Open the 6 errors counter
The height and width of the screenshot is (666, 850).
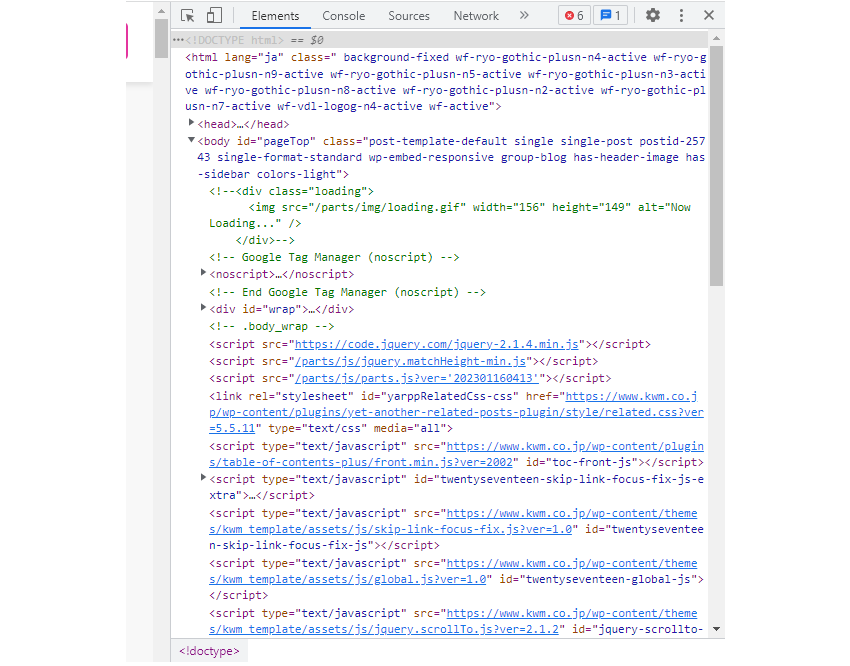pos(574,15)
